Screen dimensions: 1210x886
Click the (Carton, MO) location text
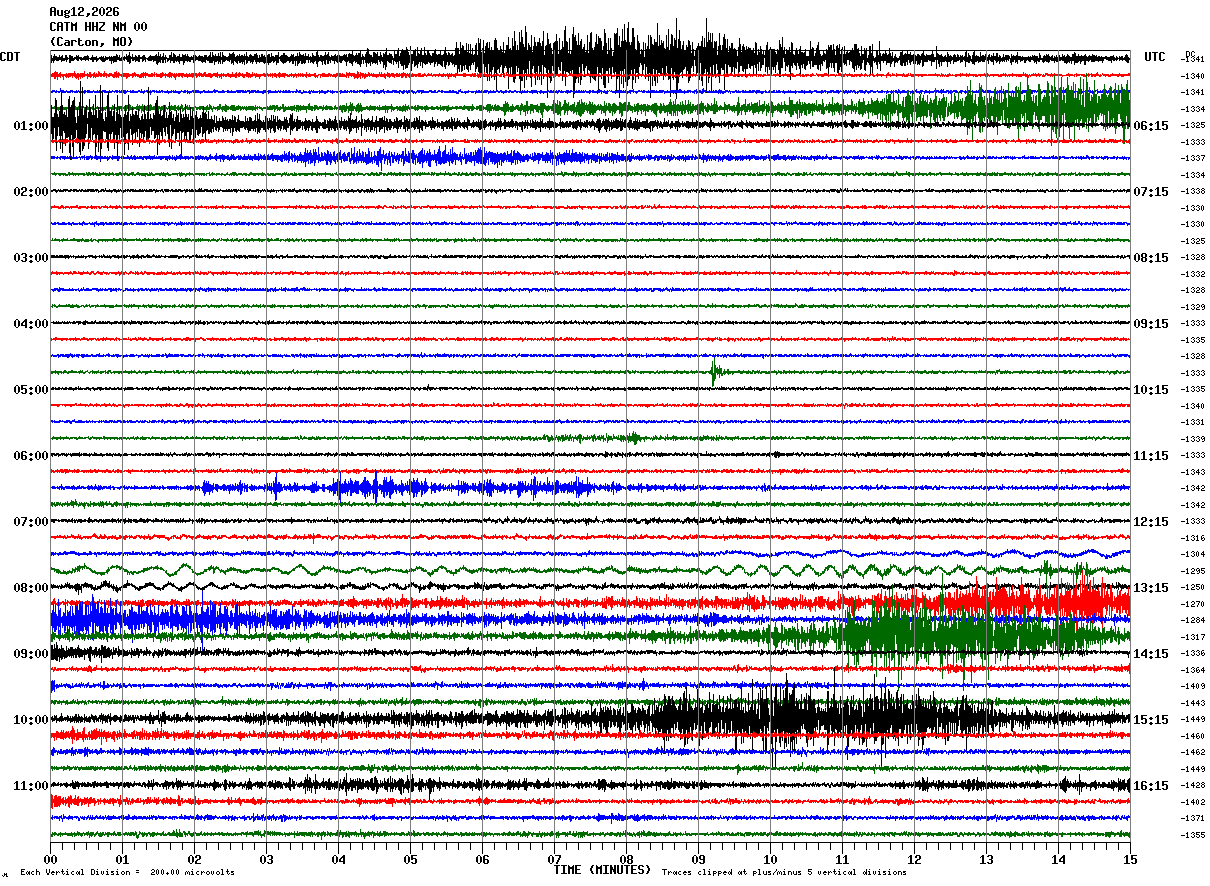point(91,42)
